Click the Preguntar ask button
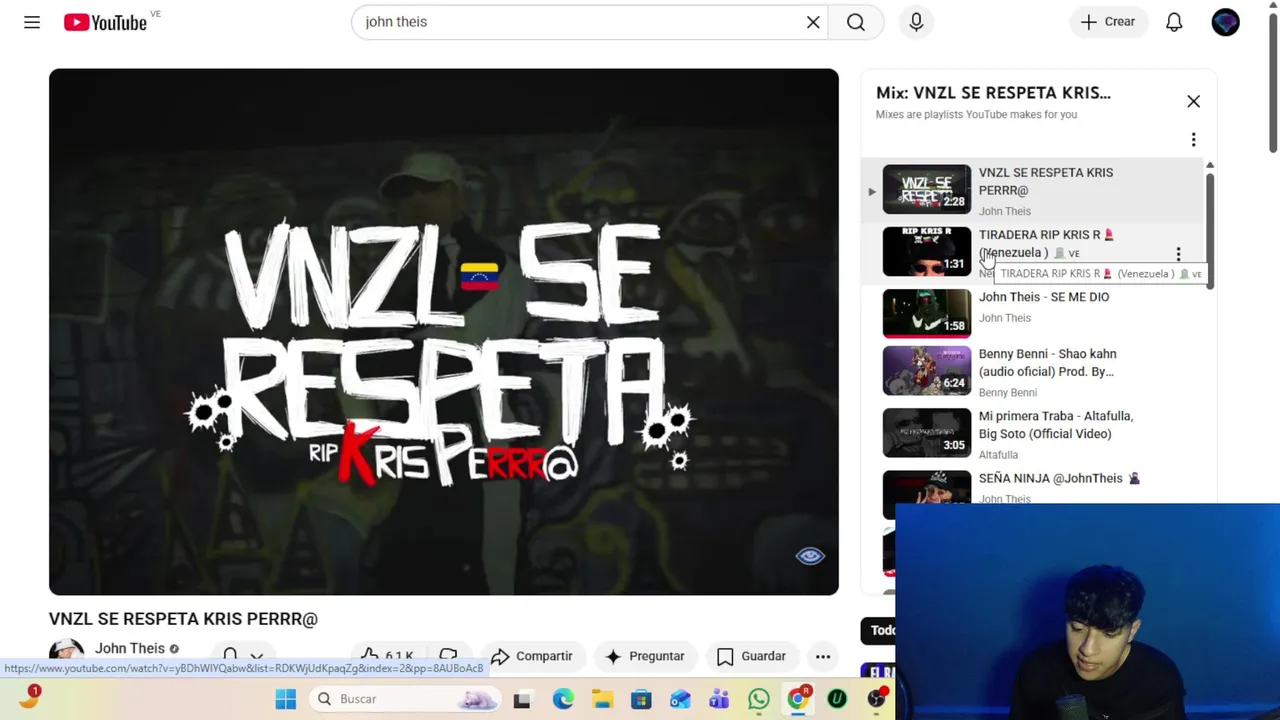This screenshot has height=720, width=1280. coord(645,656)
